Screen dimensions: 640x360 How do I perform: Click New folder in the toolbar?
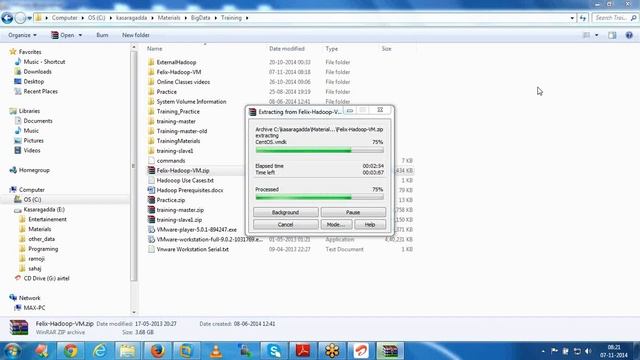(136, 35)
